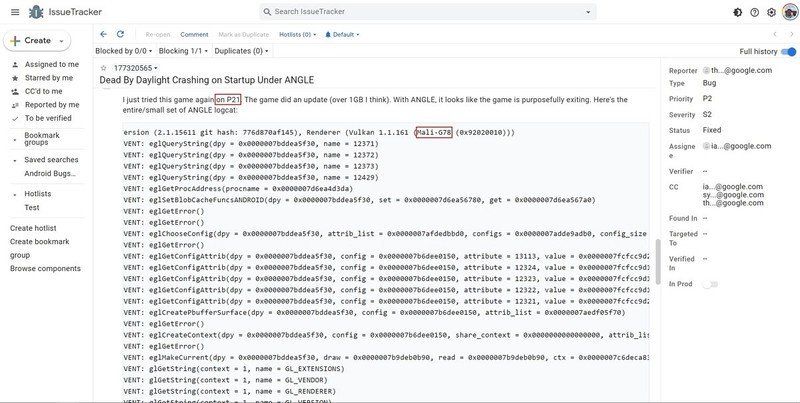
Task: Switch the dark/light theme icon
Action: point(738,12)
